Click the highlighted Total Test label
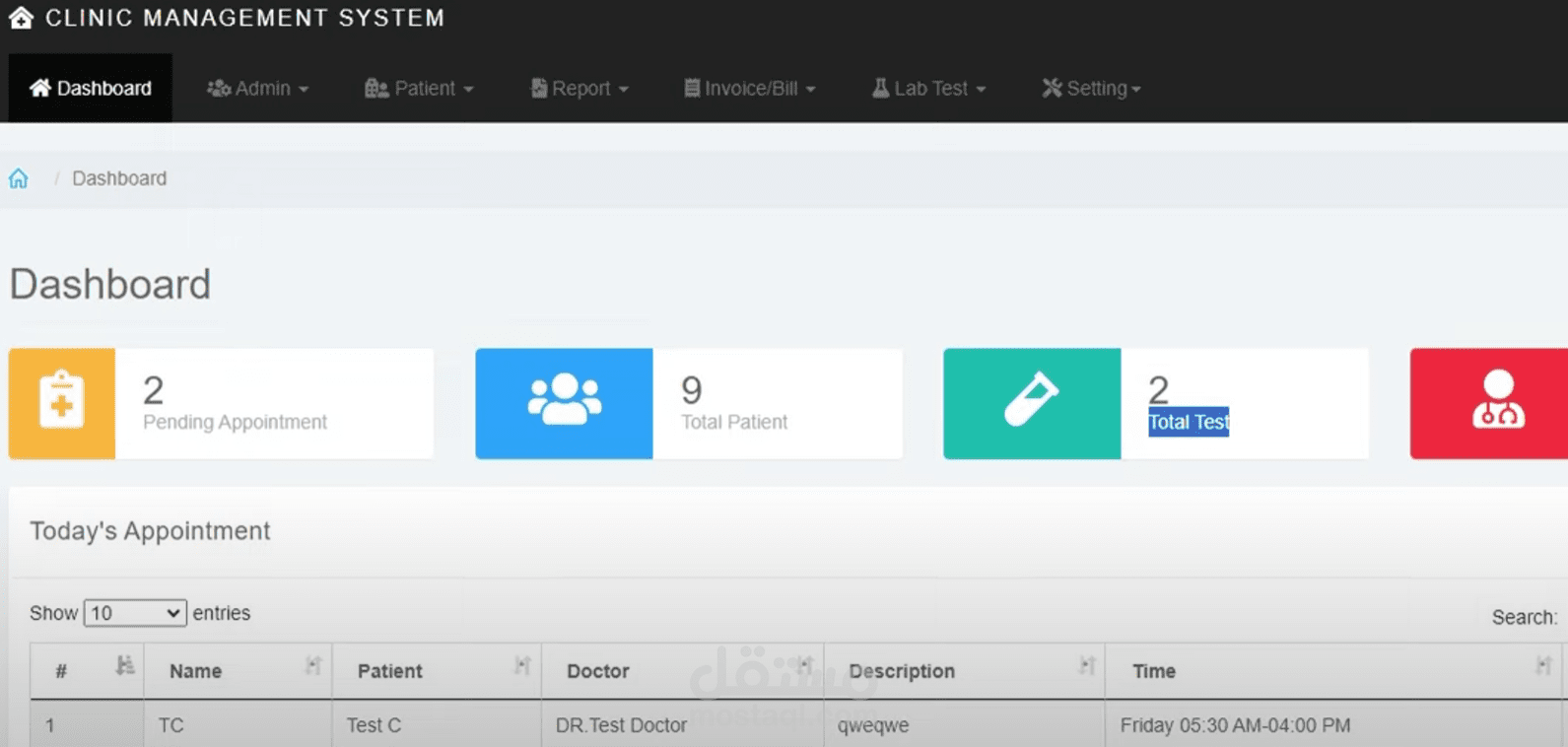 (1189, 422)
